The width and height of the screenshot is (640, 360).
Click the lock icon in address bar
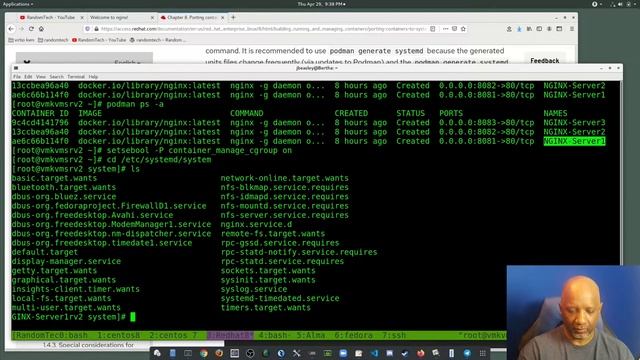(96, 29)
